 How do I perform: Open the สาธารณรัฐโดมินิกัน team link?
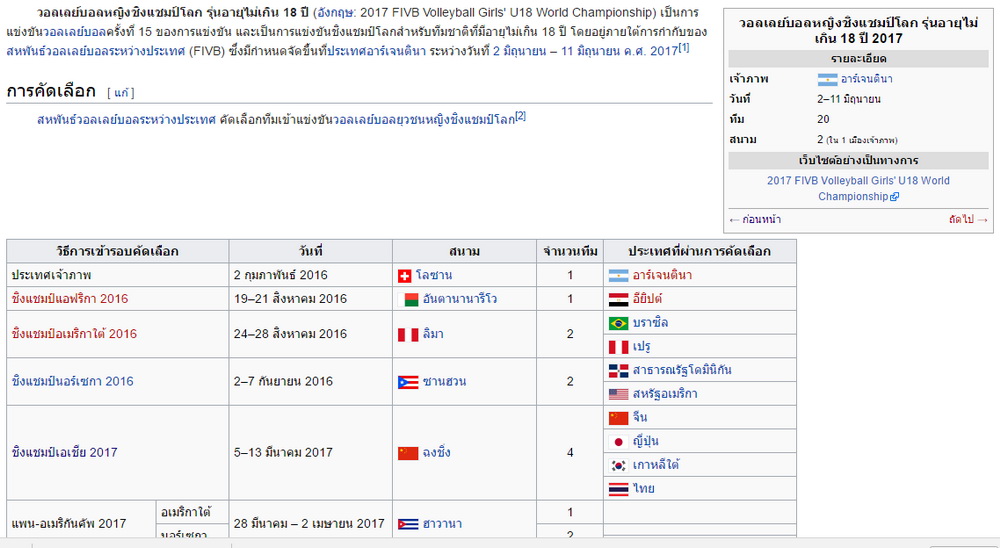click(x=682, y=370)
